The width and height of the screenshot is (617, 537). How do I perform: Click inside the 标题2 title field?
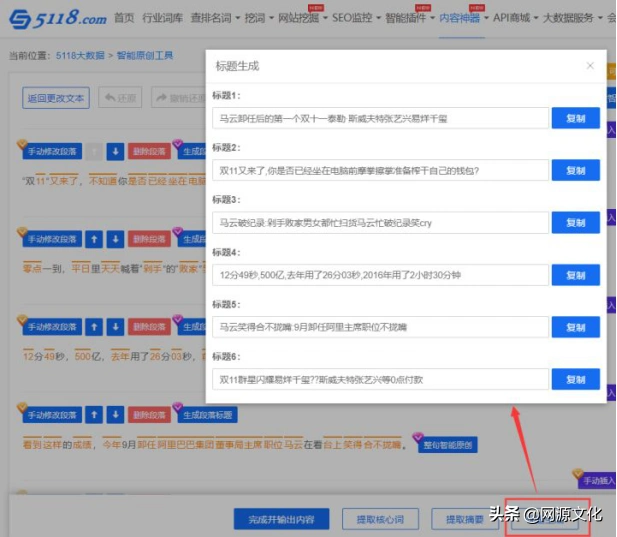click(x=381, y=170)
